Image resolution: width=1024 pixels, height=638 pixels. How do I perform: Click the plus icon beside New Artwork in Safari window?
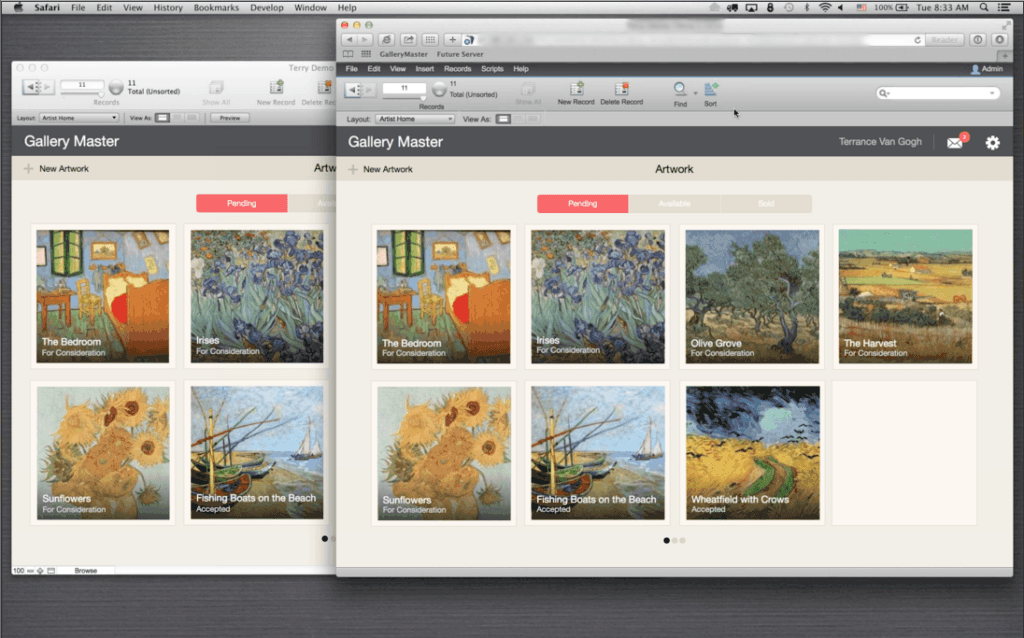click(353, 169)
